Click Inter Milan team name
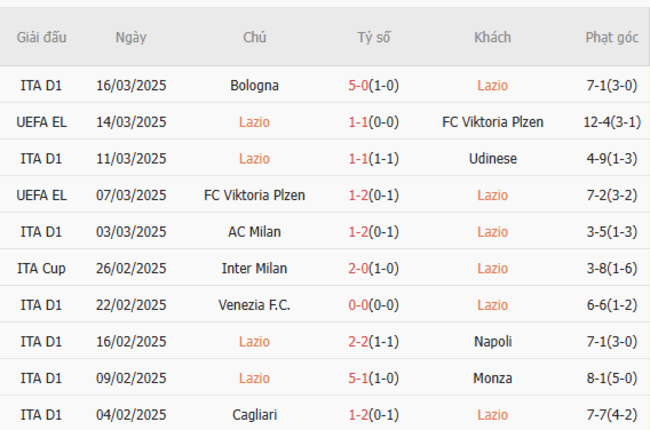 tap(254, 268)
